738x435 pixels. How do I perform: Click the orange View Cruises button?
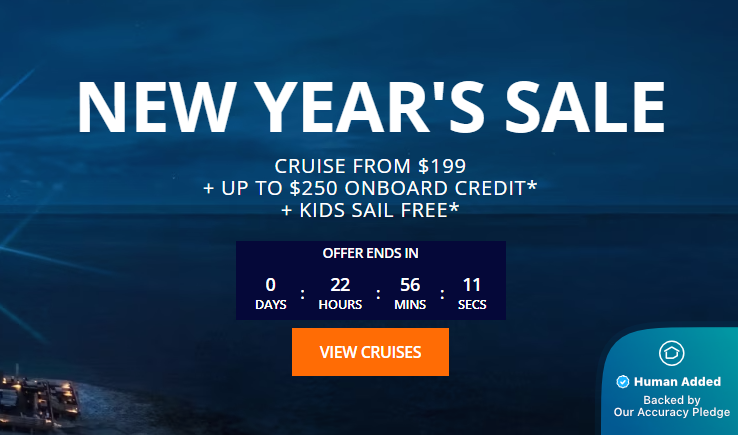click(370, 352)
